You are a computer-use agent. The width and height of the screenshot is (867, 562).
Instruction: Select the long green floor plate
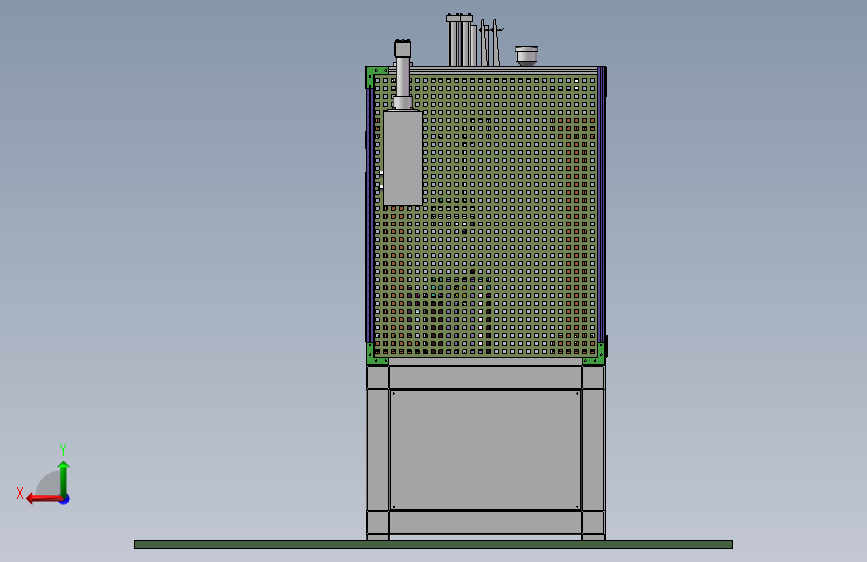click(434, 544)
